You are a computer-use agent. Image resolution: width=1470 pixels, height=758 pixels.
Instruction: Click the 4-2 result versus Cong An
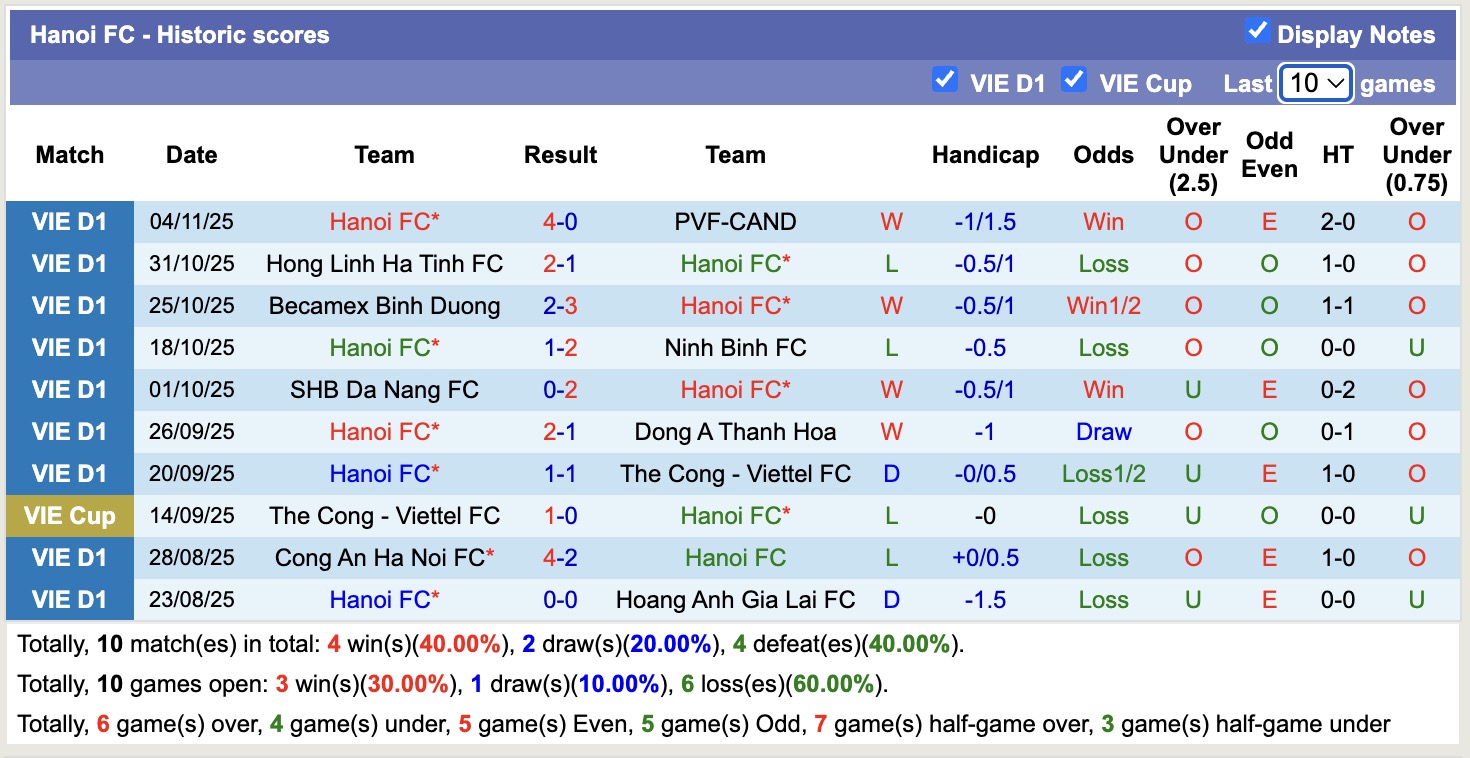[x=560, y=558]
